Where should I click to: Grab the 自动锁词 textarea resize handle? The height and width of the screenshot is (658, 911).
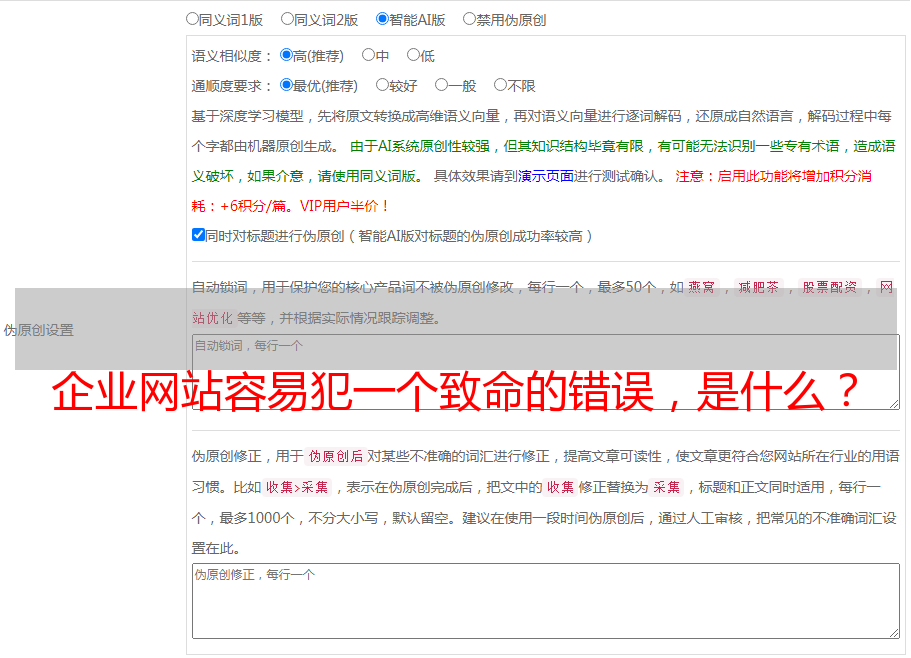coord(894,404)
